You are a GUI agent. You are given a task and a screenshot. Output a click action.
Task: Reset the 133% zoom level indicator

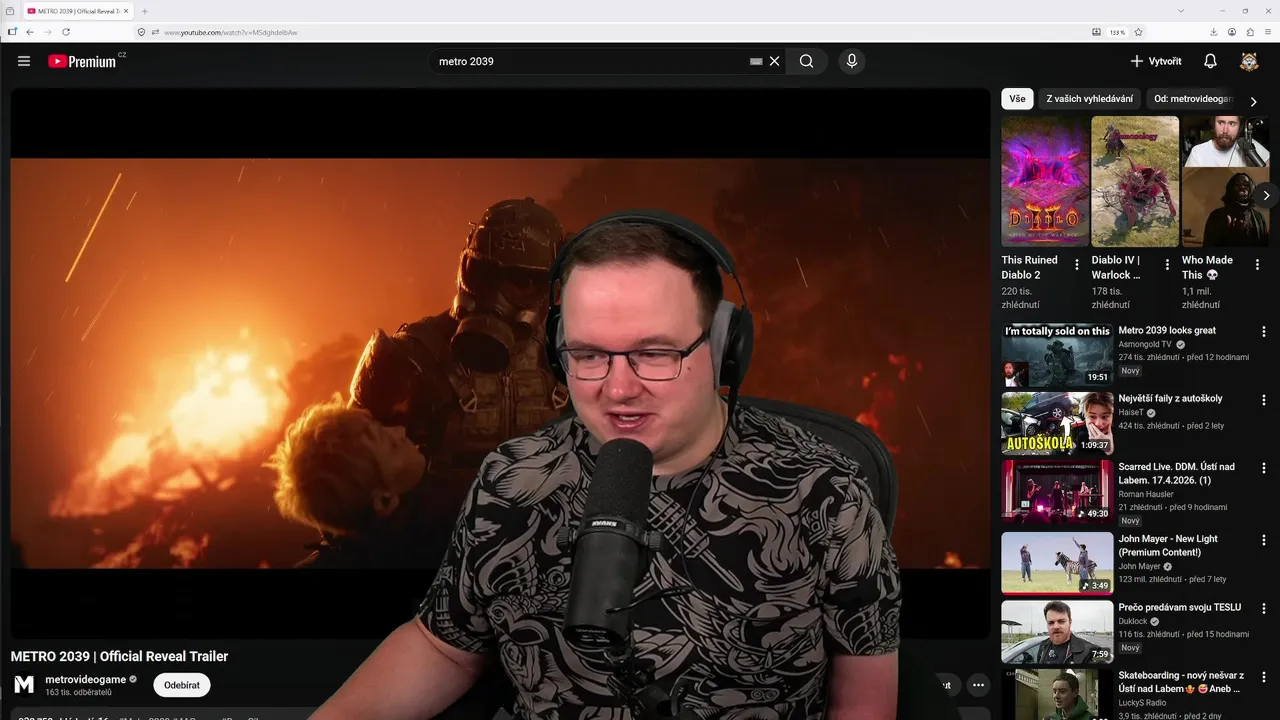pos(1117,32)
